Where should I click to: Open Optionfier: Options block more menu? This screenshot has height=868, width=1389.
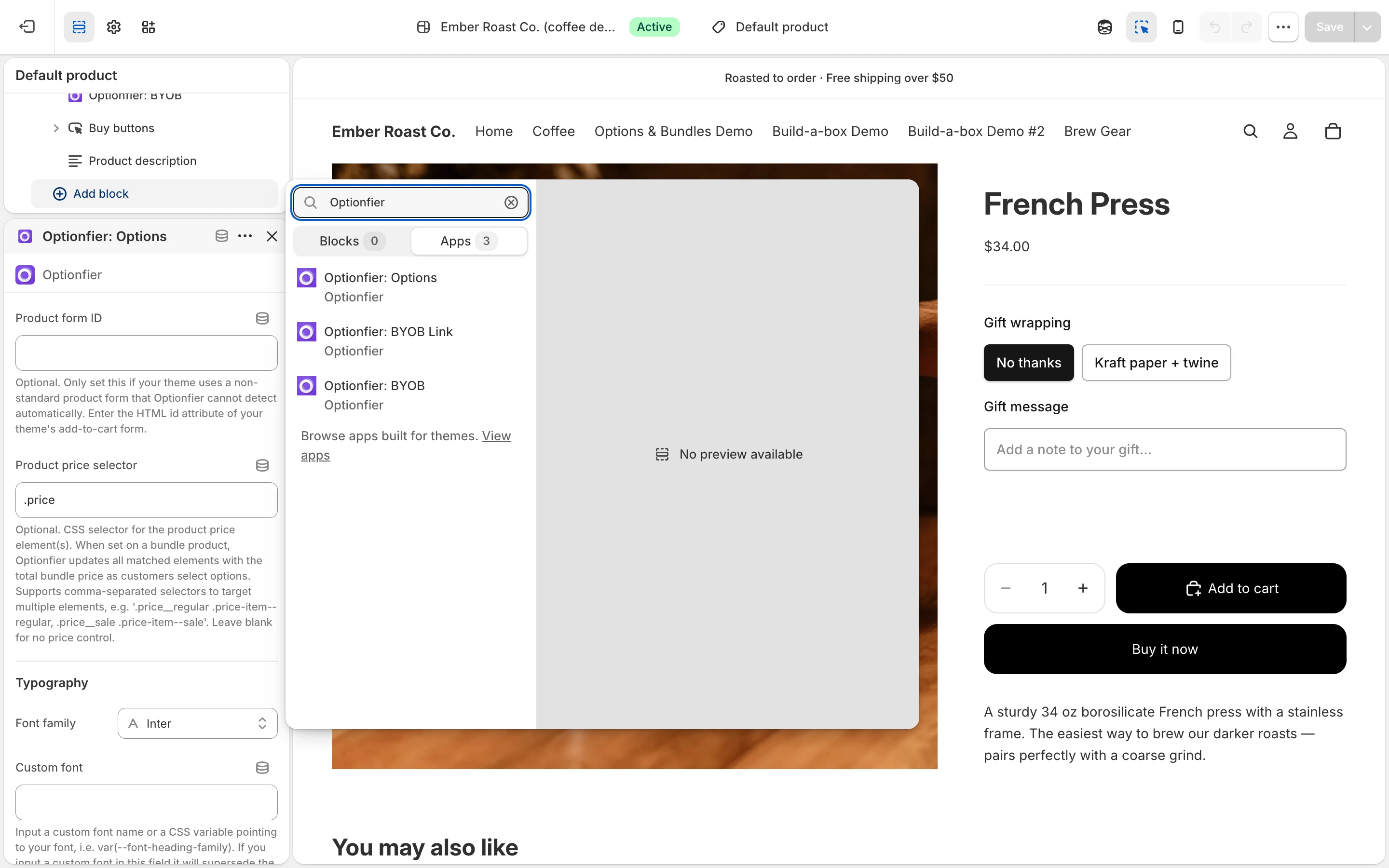[245, 236]
